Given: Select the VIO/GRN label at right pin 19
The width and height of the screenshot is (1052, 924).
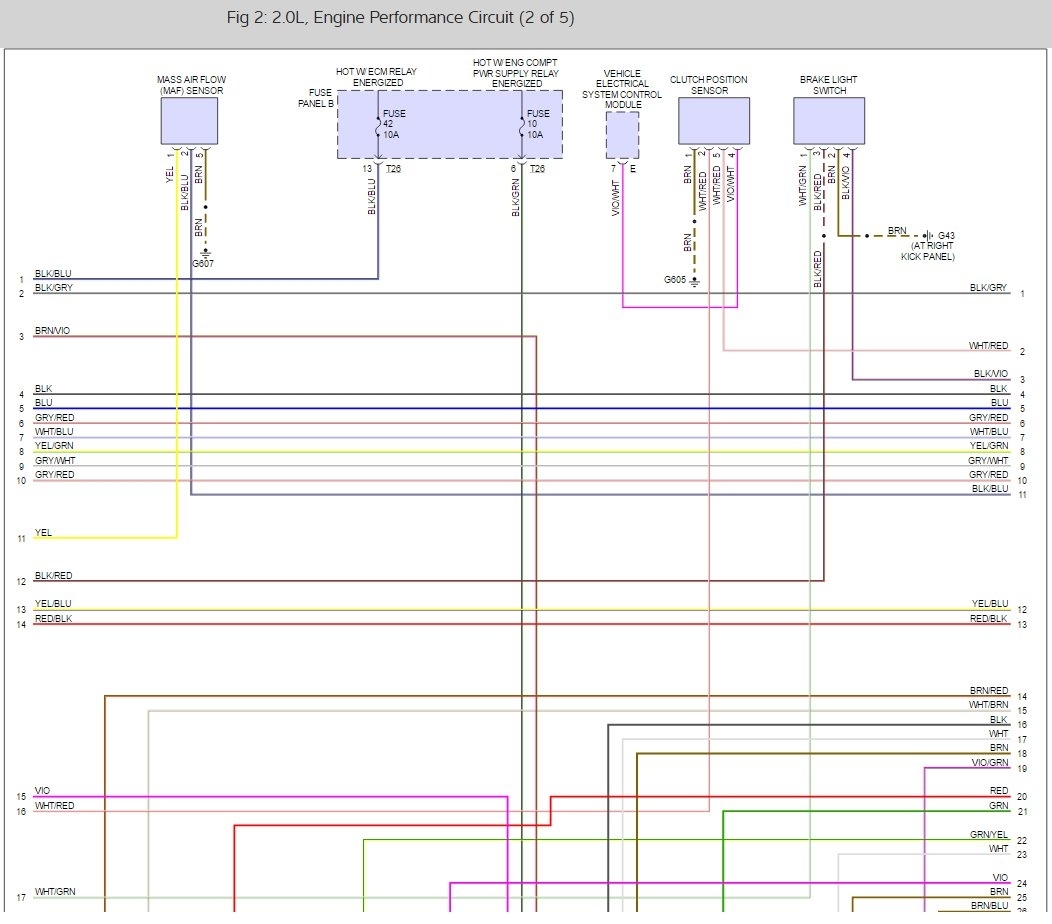Looking at the screenshot, I should coord(990,762).
